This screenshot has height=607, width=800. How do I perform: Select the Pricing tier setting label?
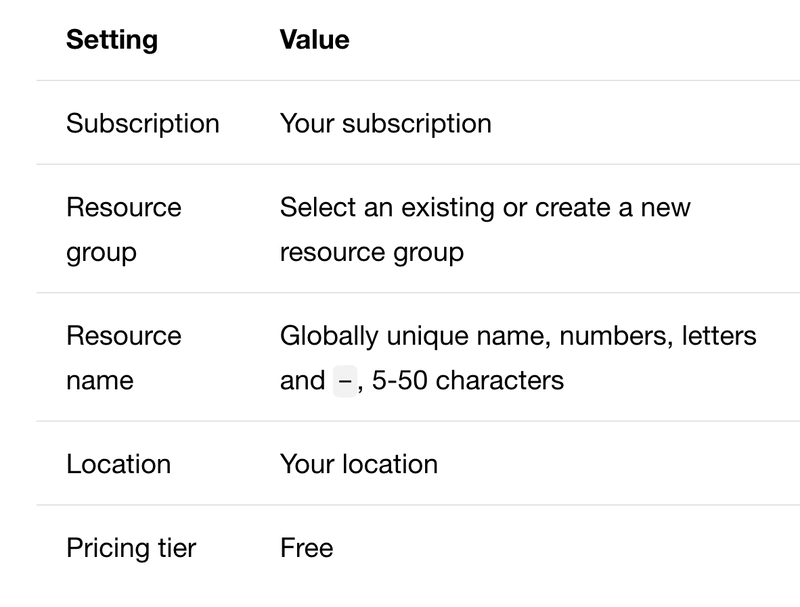[131, 548]
